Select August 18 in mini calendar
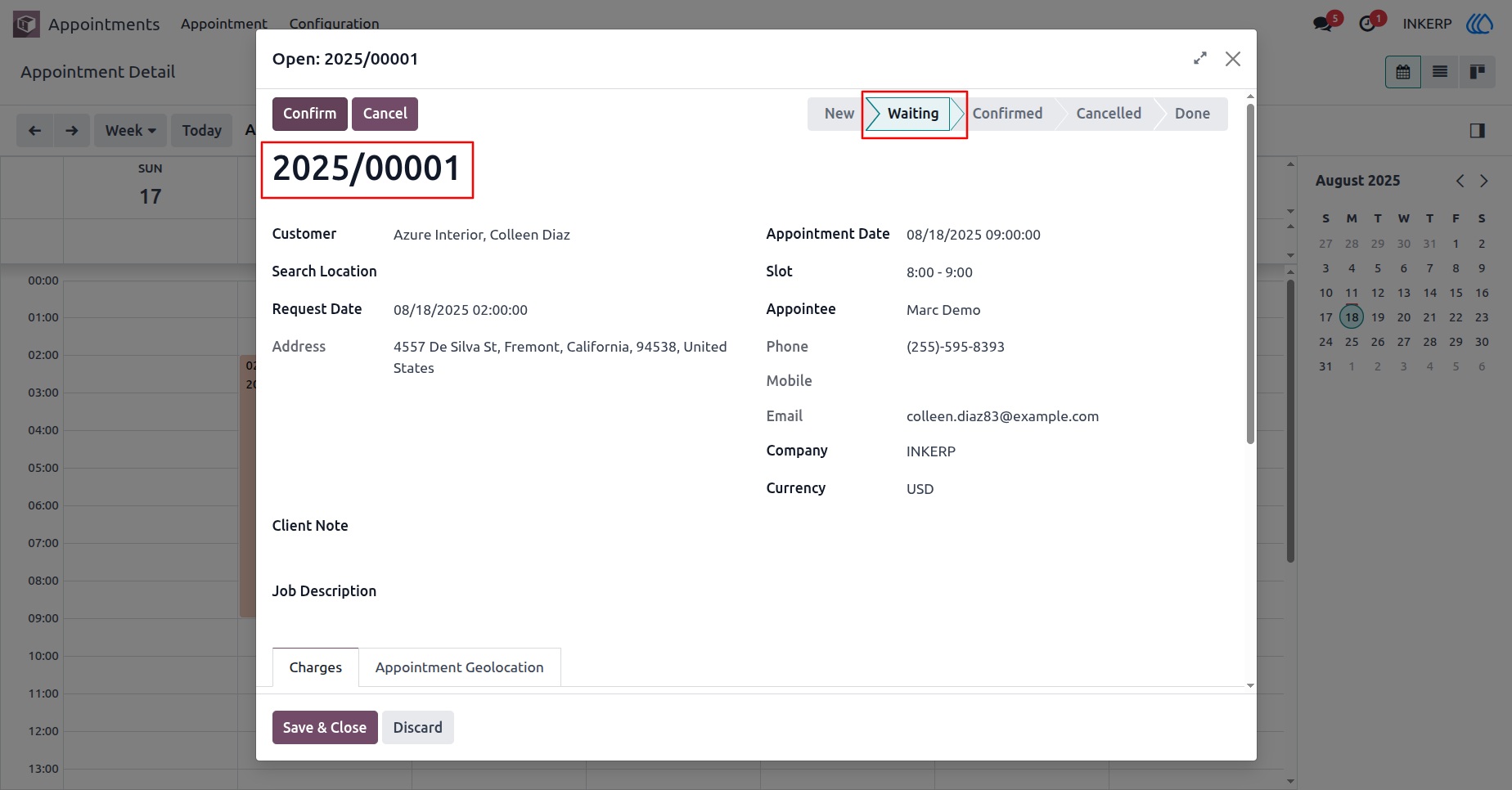This screenshot has width=1512, height=790. point(1352,317)
